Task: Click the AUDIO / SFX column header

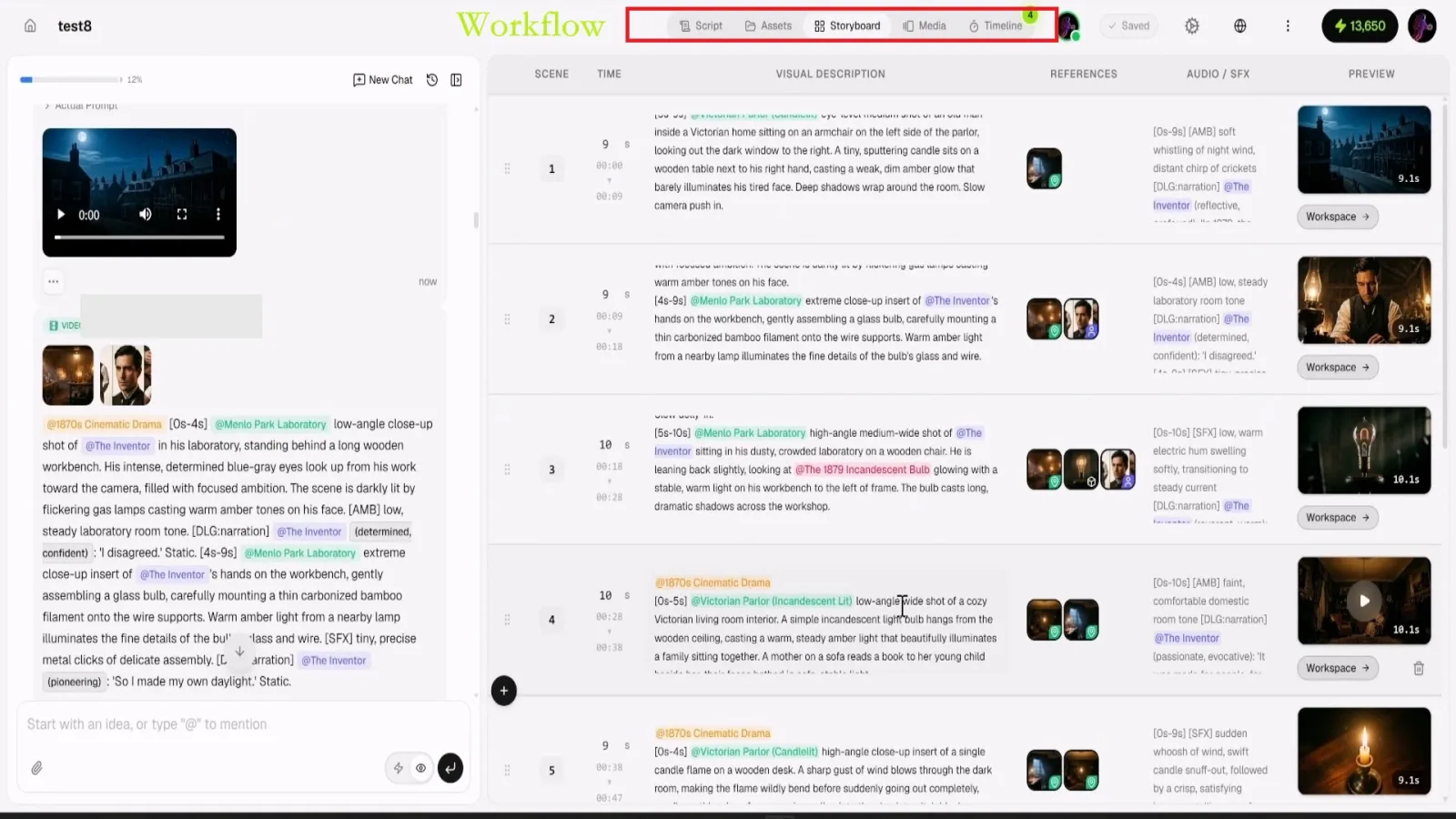Action: (1218, 74)
